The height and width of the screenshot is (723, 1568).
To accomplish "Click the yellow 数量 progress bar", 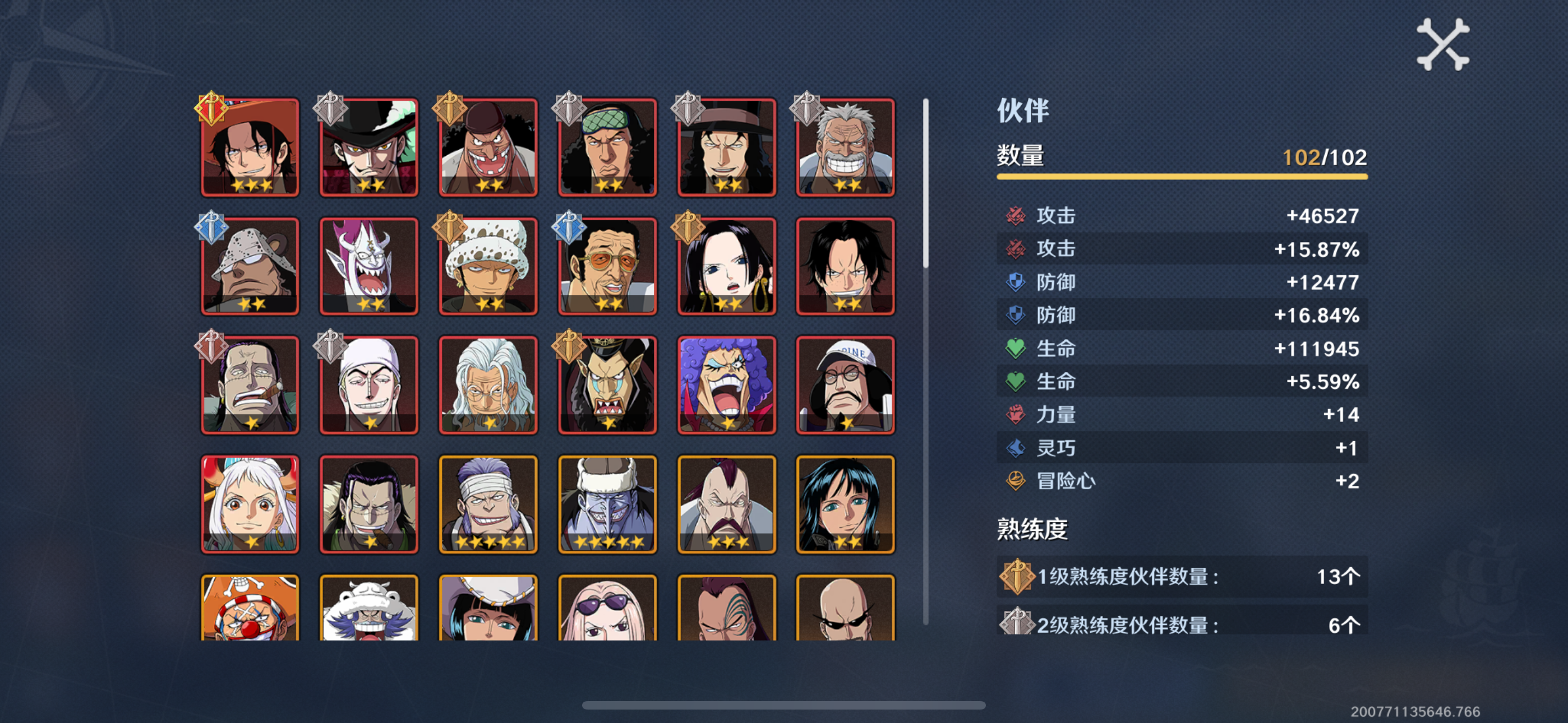I will (x=1182, y=177).
